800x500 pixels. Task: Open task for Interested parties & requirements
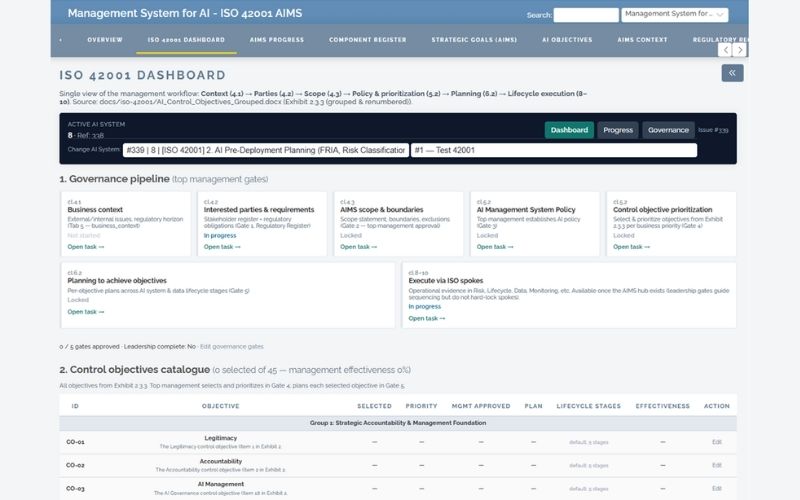pyautogui.click(x=222, y=247)
